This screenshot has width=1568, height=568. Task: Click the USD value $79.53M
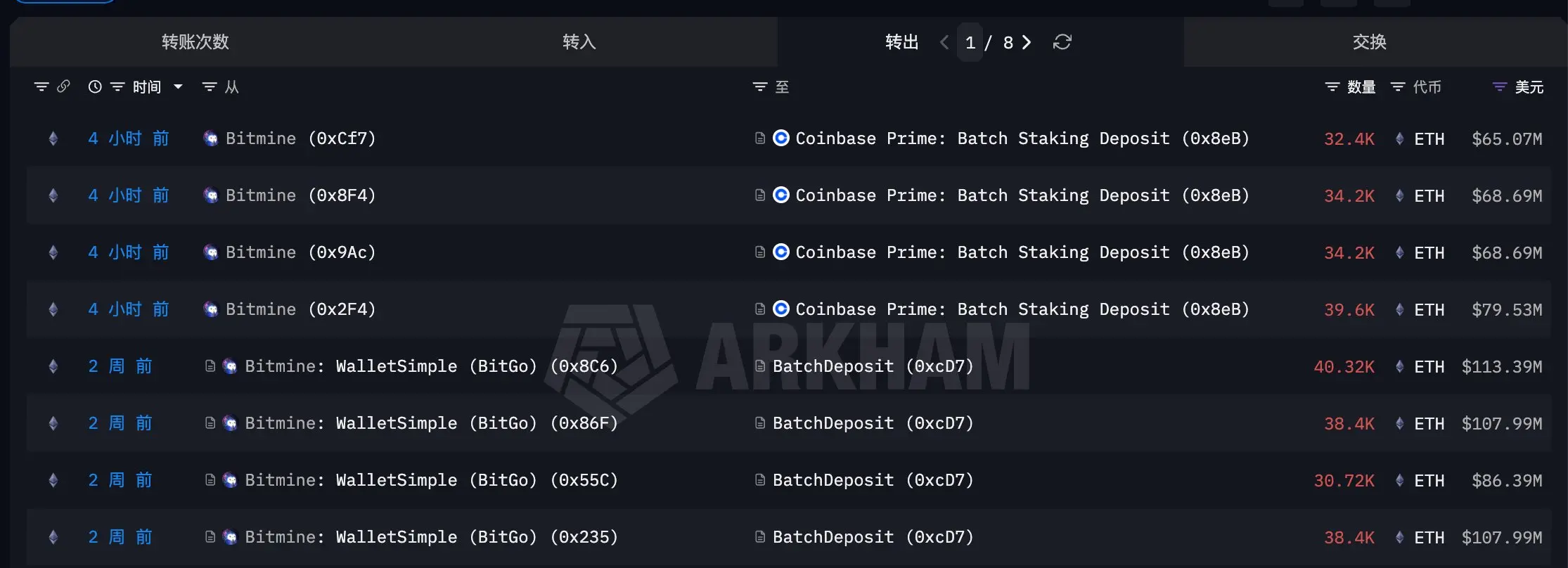[1508, 310]
